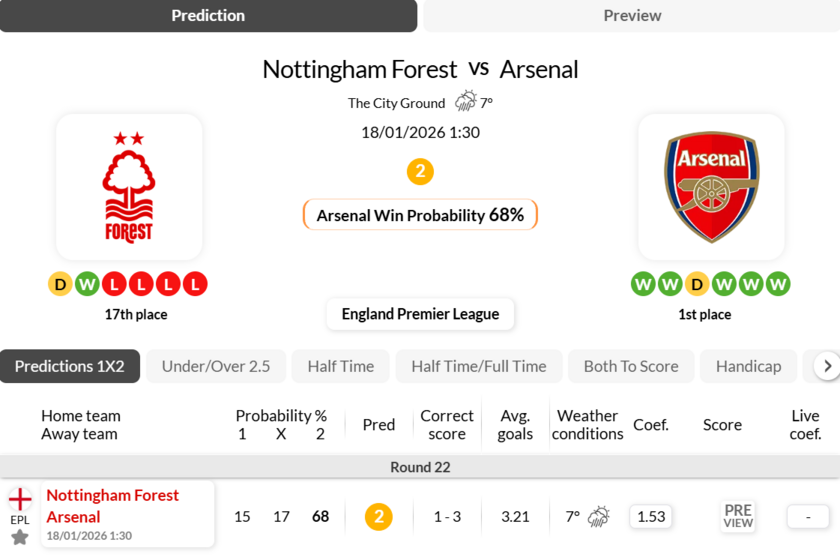Select the Prediction tab

[x=208, y=16]
